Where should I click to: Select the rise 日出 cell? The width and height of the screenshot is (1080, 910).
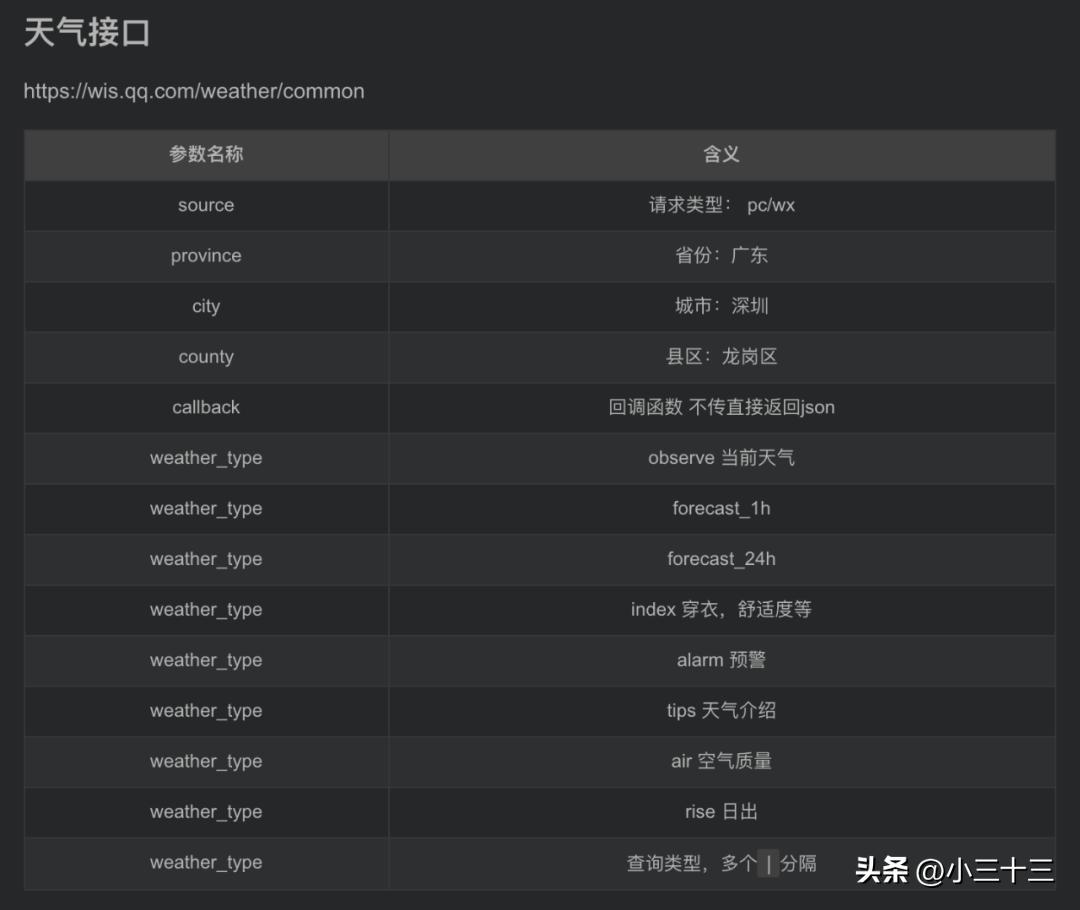click(x=720, y=812)
